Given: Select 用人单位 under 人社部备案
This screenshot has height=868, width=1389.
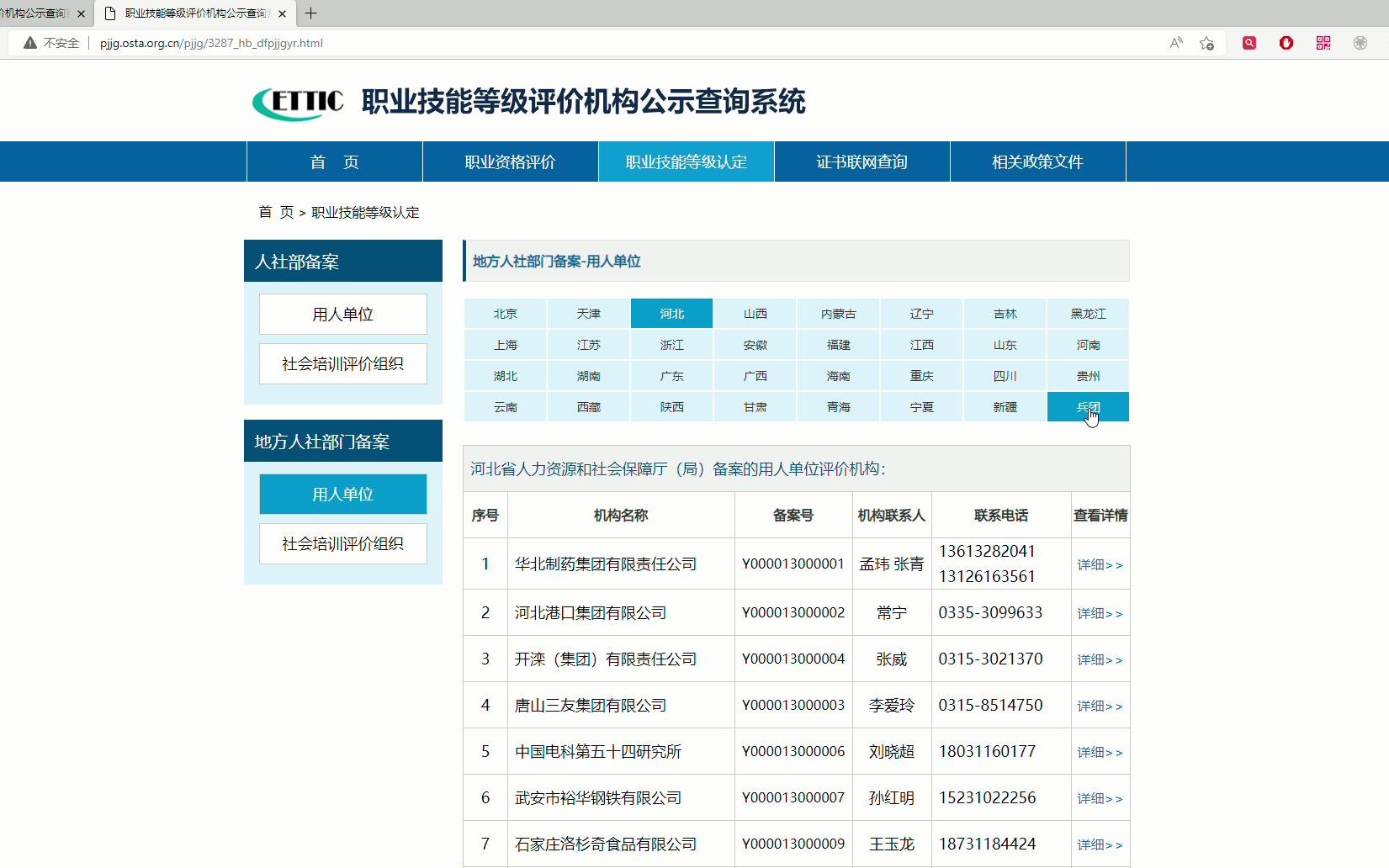Looking at the screenshot, I should [x=343, y=314].
